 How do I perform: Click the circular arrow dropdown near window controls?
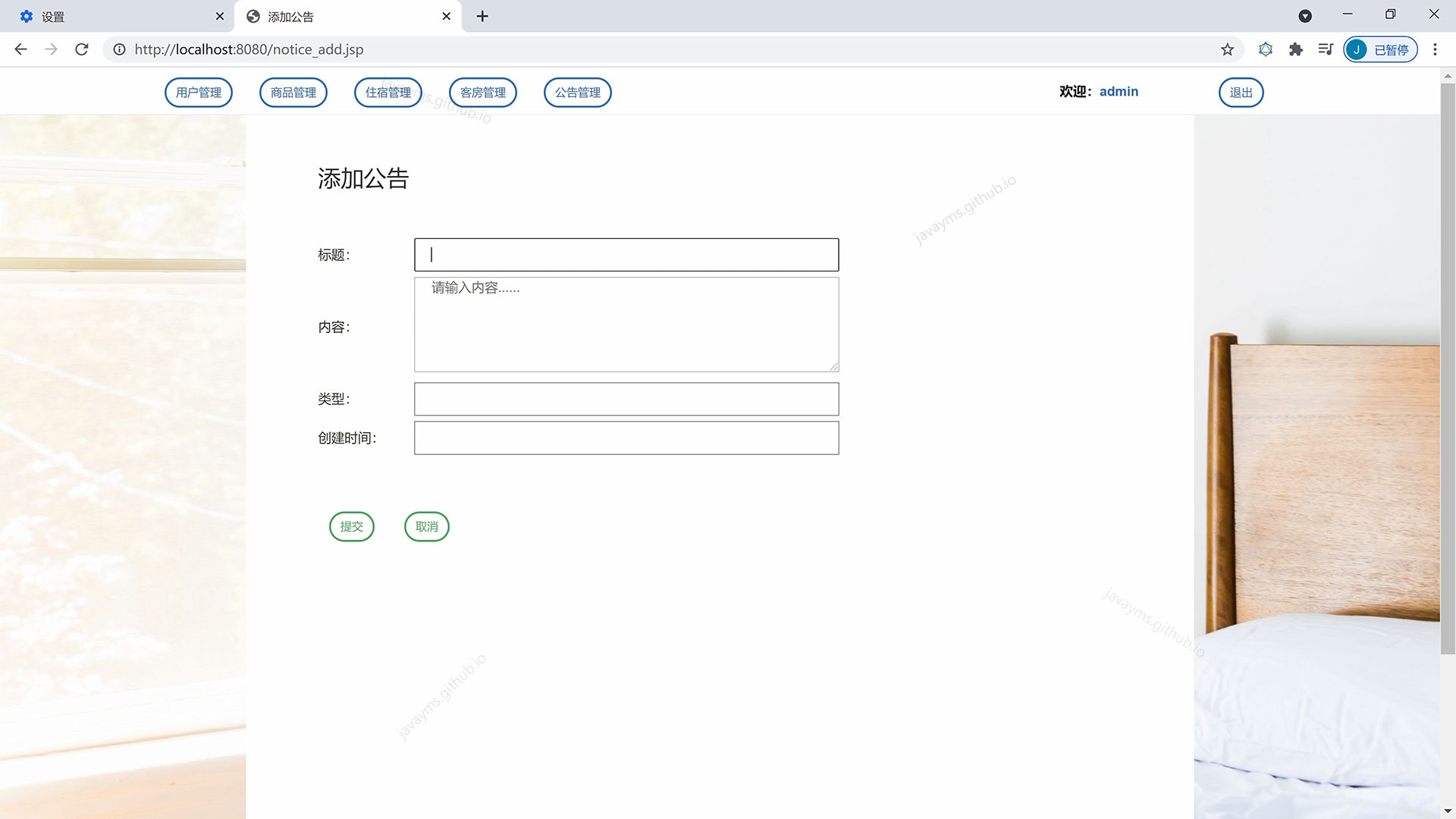1305,15
